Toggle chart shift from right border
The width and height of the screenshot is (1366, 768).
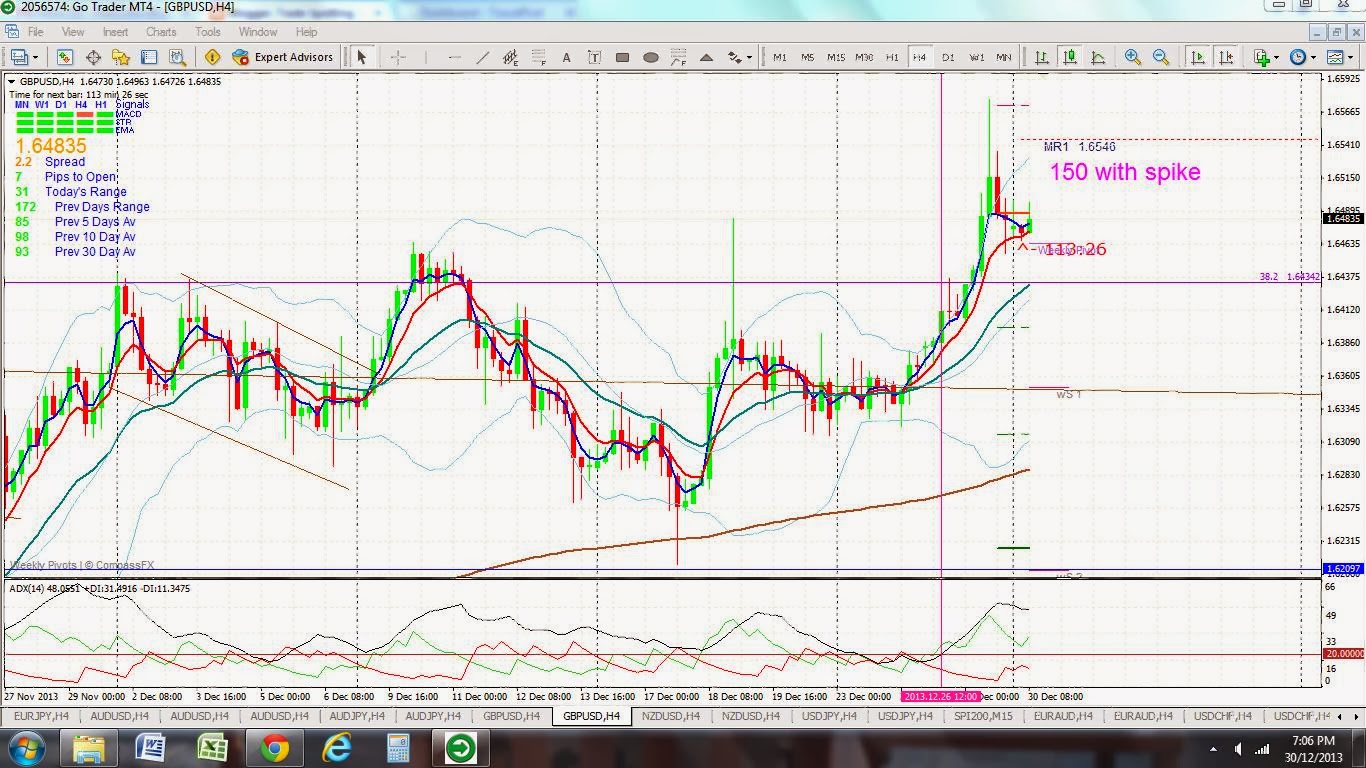[x=1225, y=57]
